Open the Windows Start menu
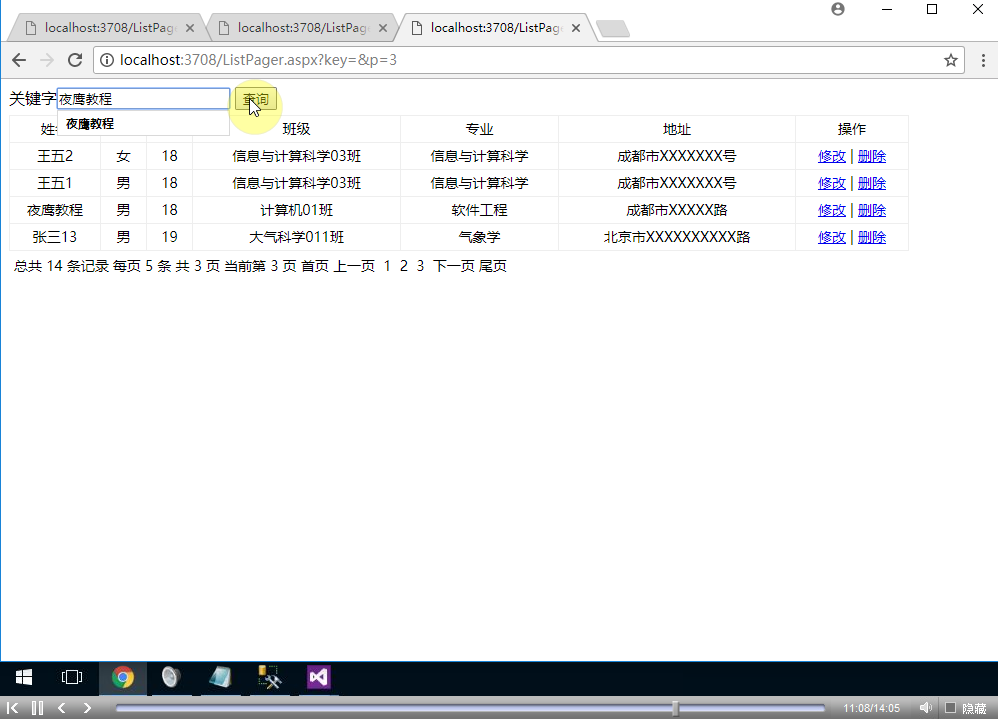 point(23,677)
